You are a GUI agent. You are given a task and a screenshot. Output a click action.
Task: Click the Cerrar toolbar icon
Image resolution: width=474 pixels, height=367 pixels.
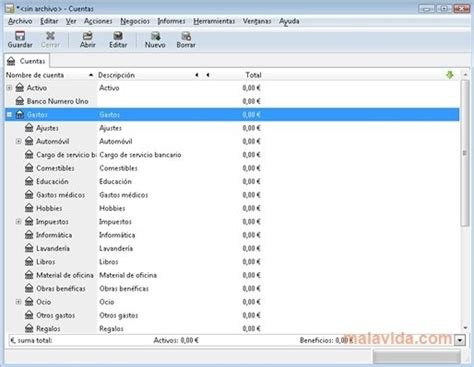pyautogui.click(x=50, y=36)
